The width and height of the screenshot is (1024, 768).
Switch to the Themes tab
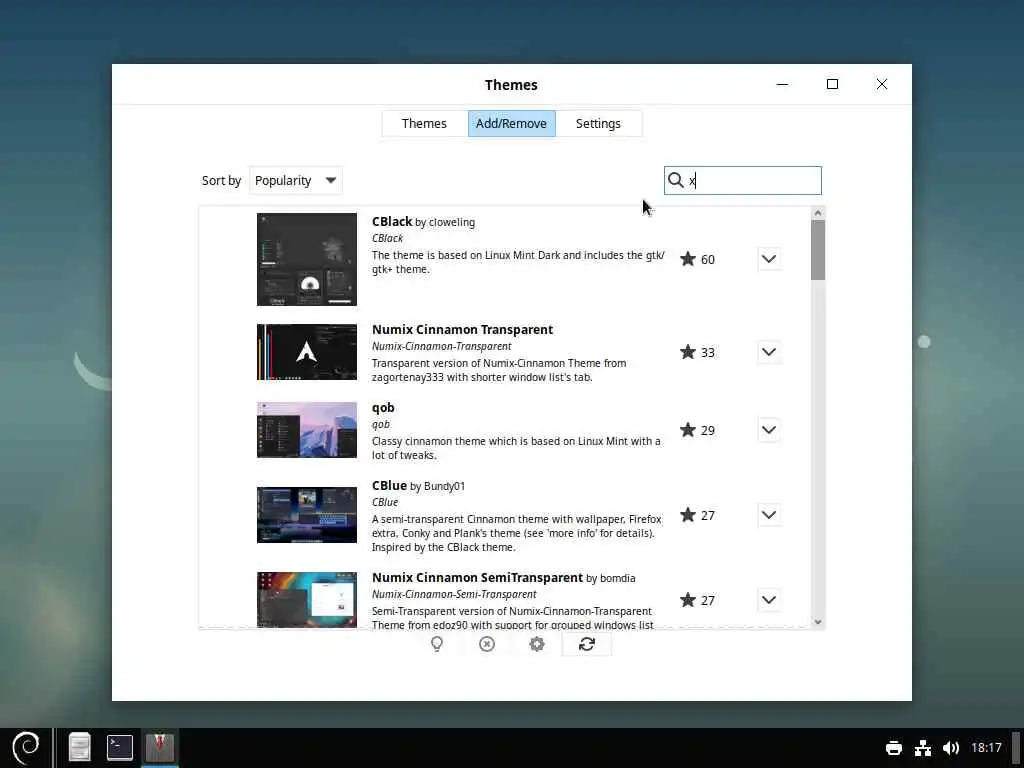point(424,123)
